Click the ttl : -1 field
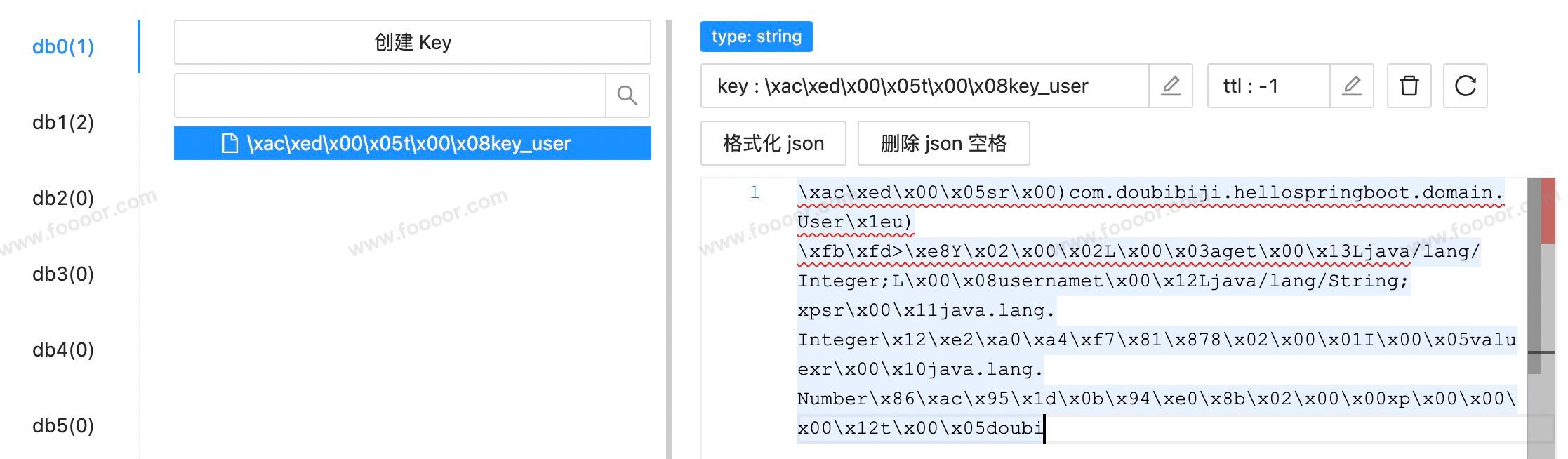The height and width of the screenshot is (459, 1568). point(1268,86)
